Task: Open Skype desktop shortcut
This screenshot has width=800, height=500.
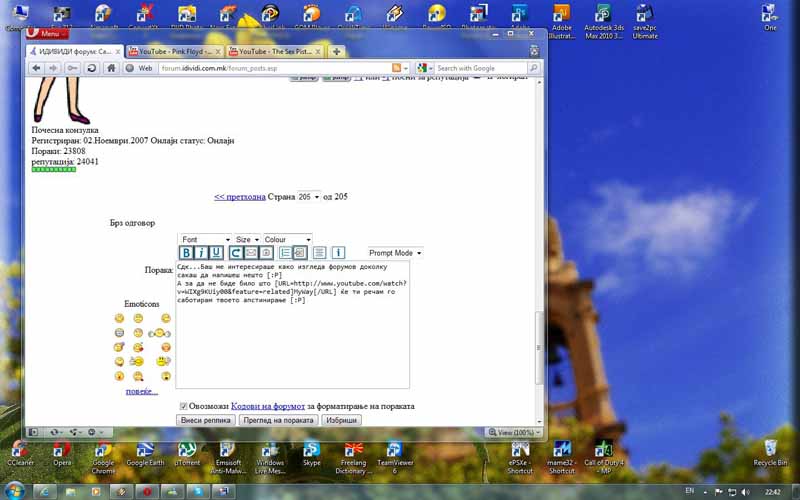Action: 311,454
